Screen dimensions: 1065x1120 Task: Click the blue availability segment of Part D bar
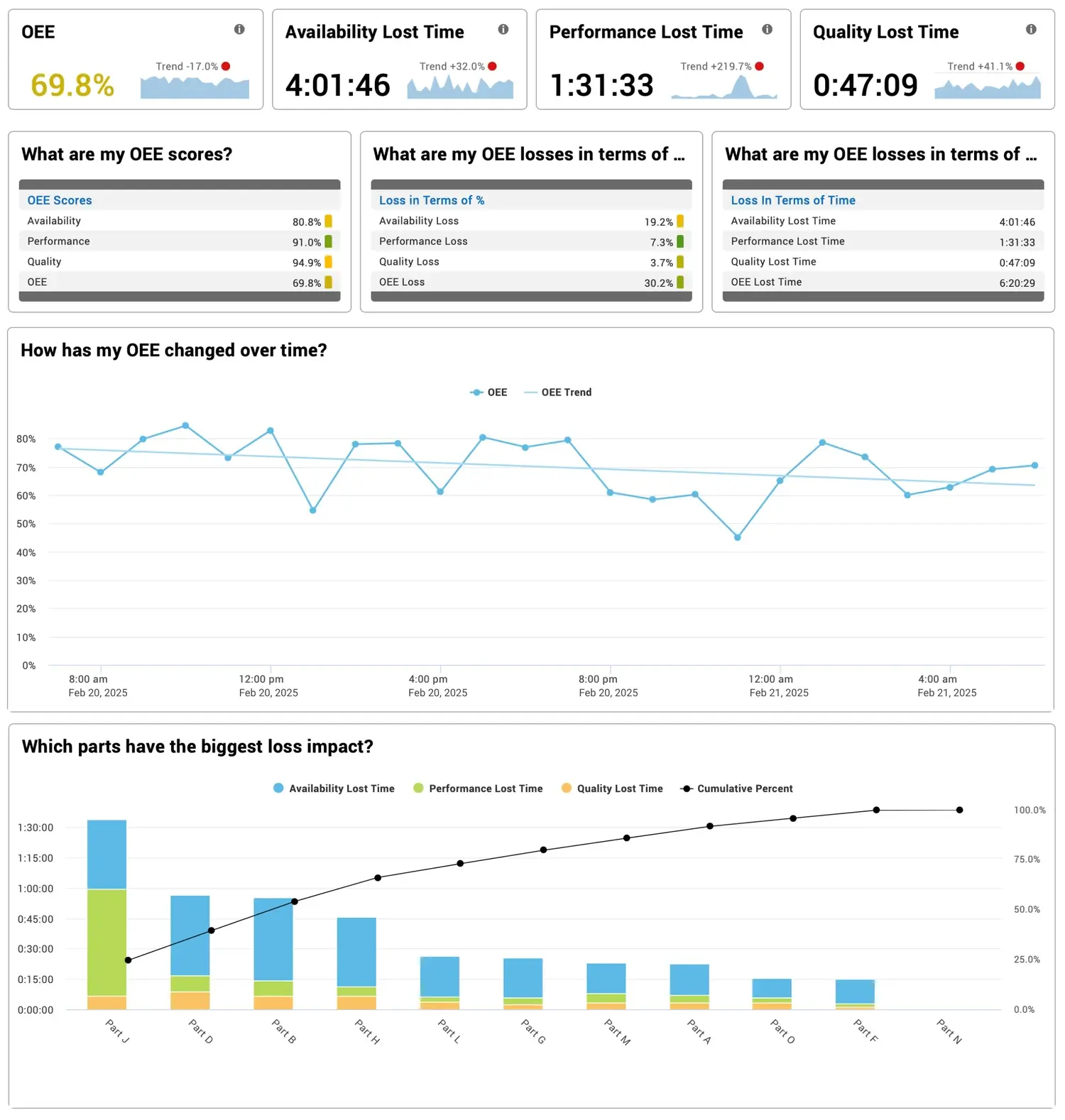pos(190,935)
